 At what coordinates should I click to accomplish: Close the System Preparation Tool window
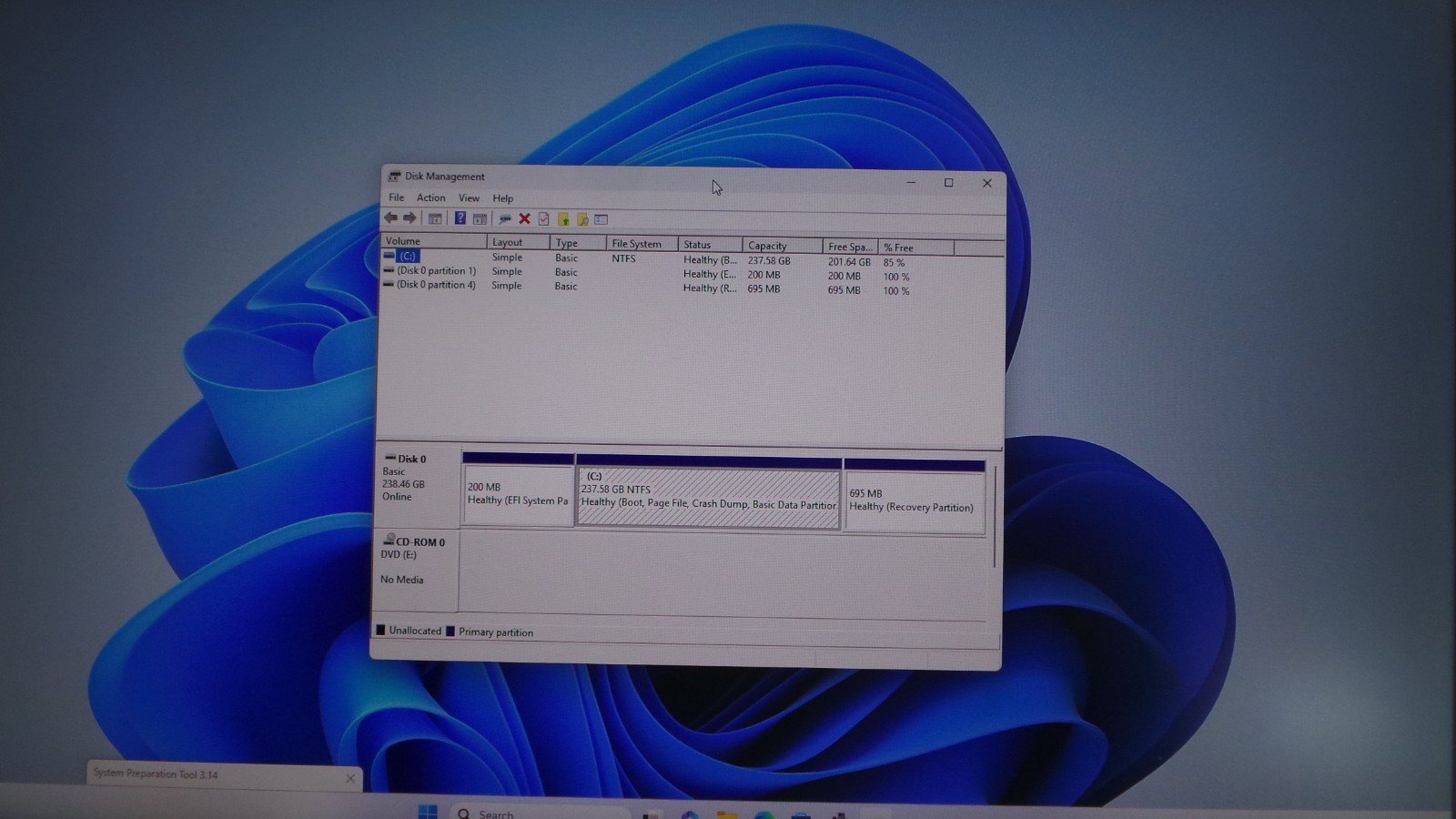pos(350,778)
